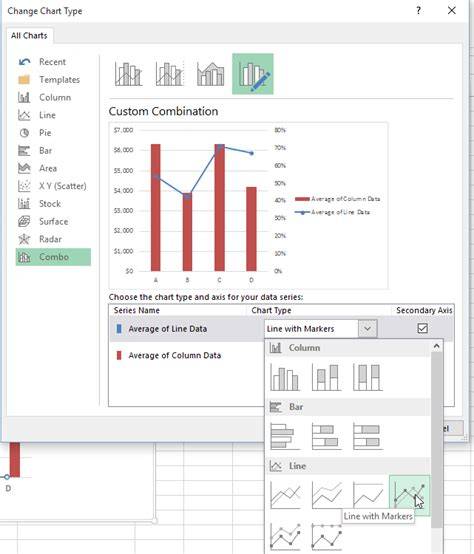Open the Help question mark button
474x554 pixels.
(x=419, y=11)
